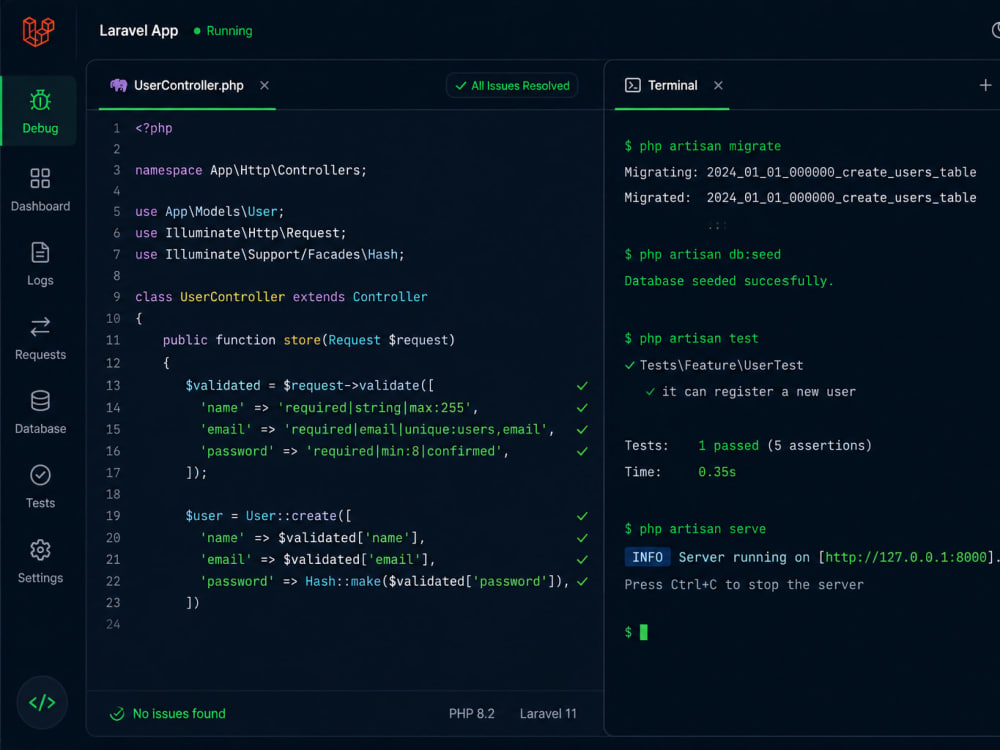The width and height of the screenshot is (1000, 750).
Task: Click 'use App\Models\User;' line
Action: pos(209,211)
